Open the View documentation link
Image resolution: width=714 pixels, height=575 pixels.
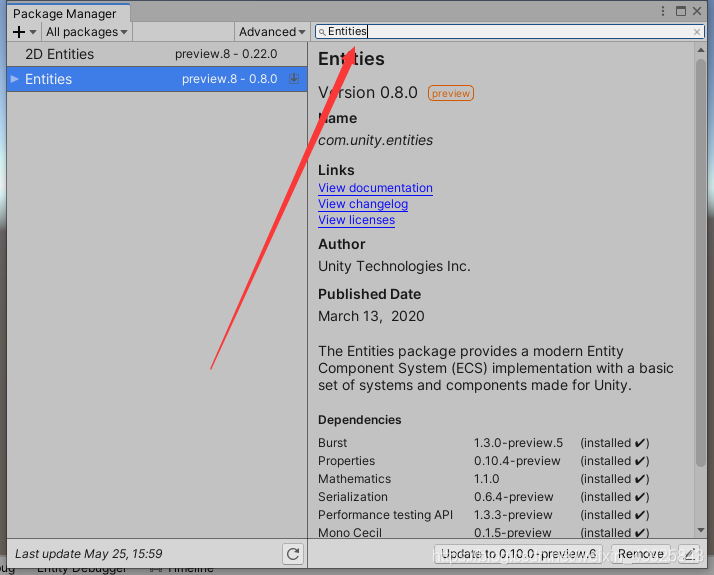[x=375, y=188]
